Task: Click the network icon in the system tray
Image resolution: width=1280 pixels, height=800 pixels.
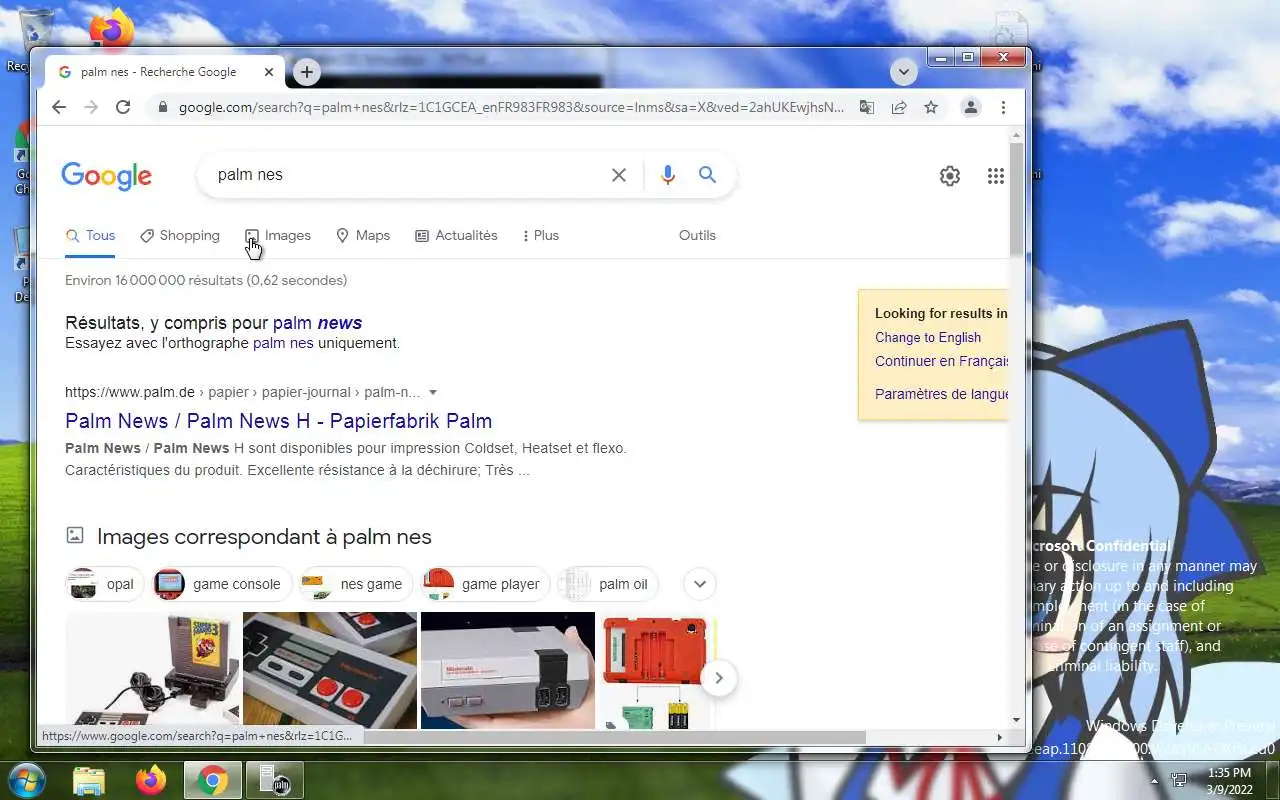Action: [x=1179, y=780]
